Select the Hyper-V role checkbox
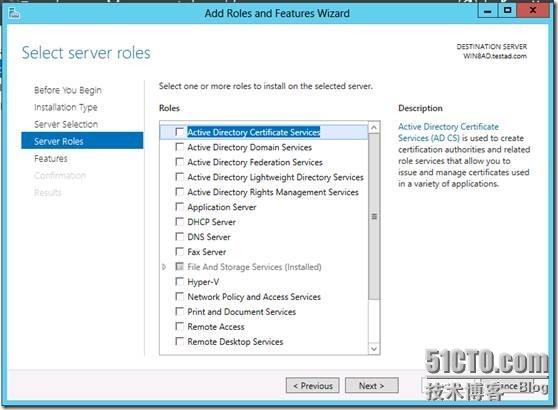 (180, 282)
